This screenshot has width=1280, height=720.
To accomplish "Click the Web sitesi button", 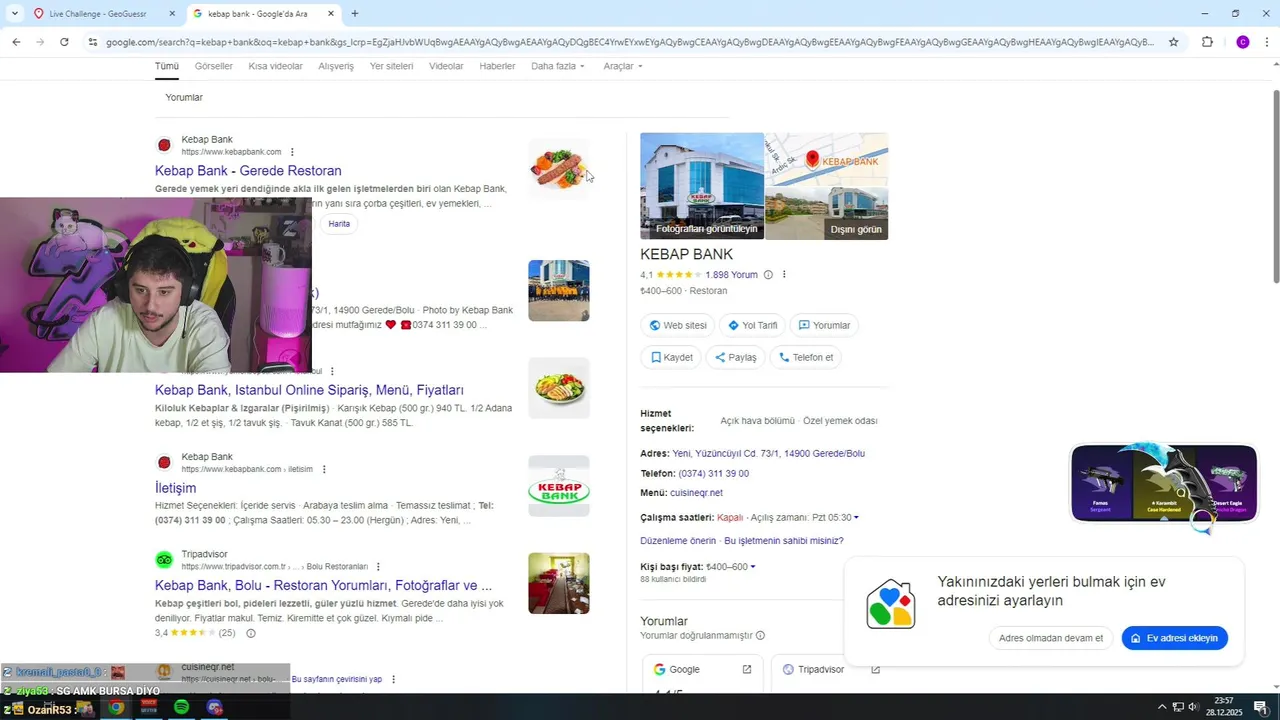I will [678, 325].
